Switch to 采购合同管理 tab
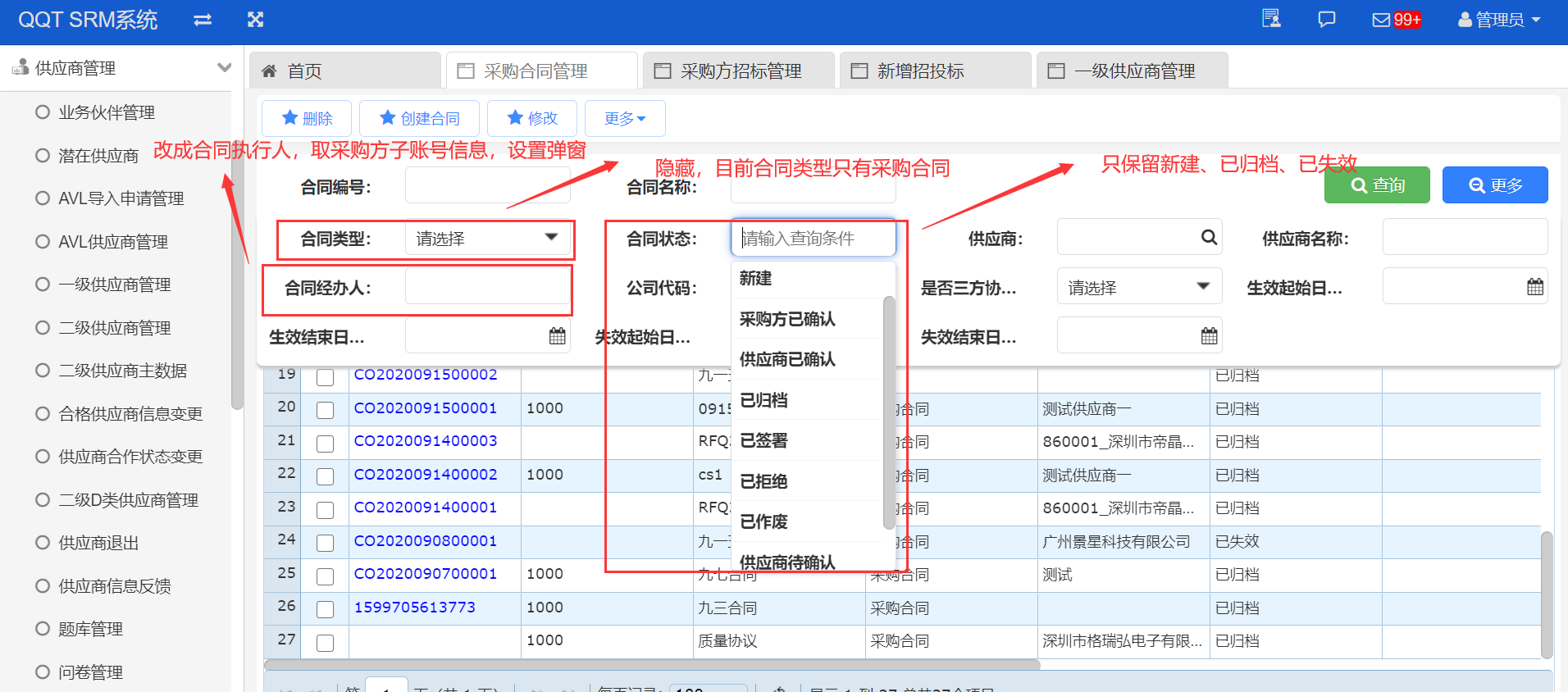Viewport: 1568px width, 692px height. tap(542, 71)
